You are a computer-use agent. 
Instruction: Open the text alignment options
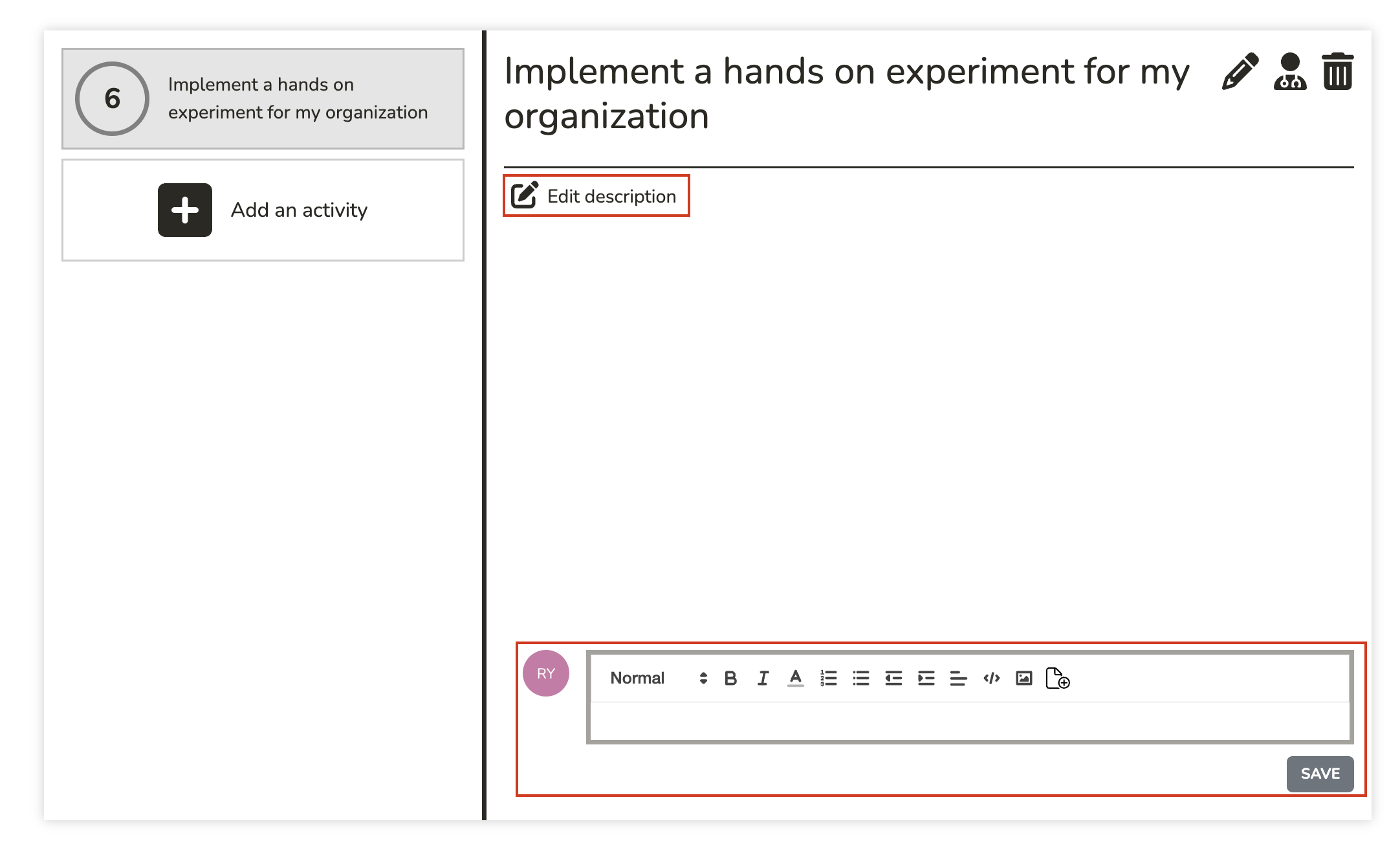958,678
